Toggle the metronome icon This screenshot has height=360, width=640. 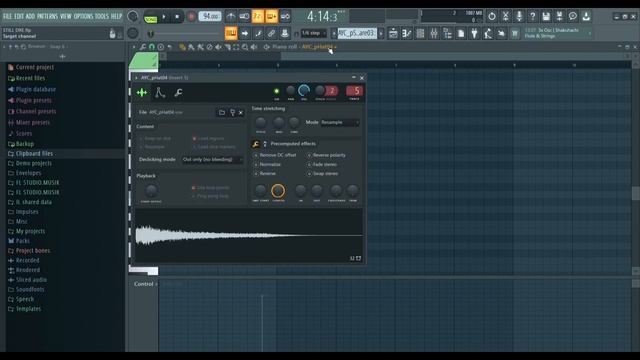pyautogui.click(x=231, y=16)
